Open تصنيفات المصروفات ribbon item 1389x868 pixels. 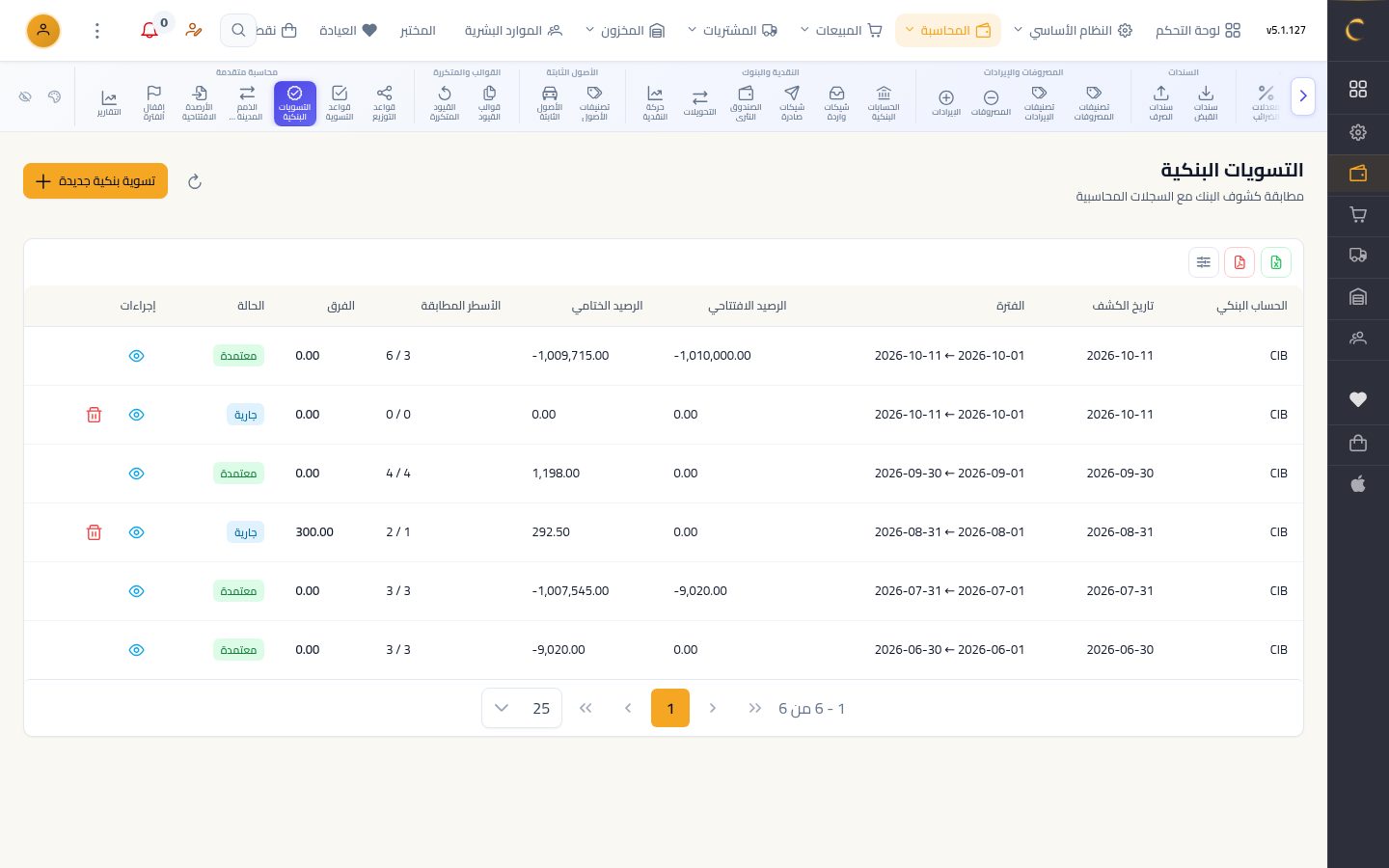coord(1094,103)
